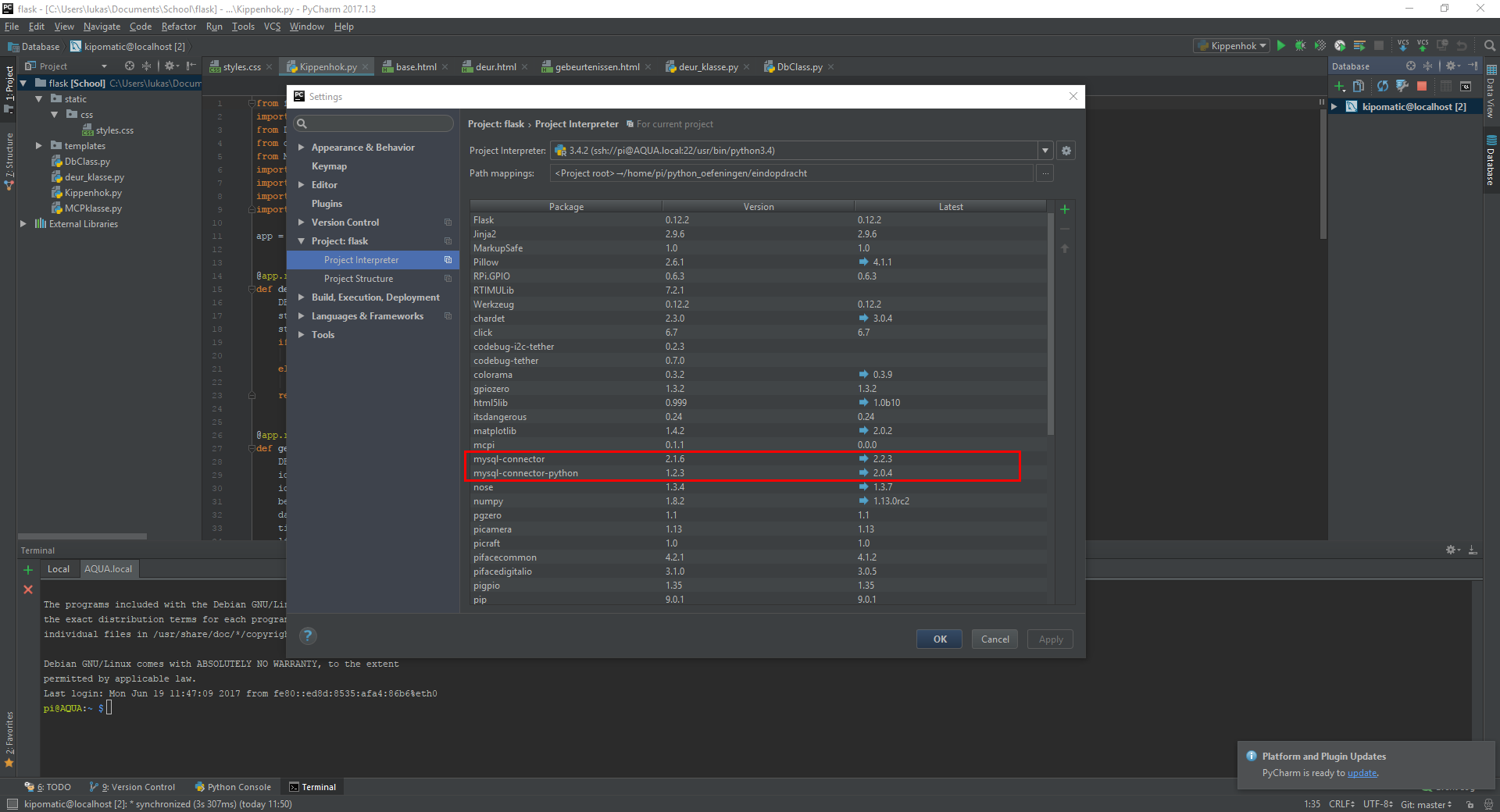
Task: Synchronize the database with refresh icon
Action: pyautogui.click(x=1383, y=86)
